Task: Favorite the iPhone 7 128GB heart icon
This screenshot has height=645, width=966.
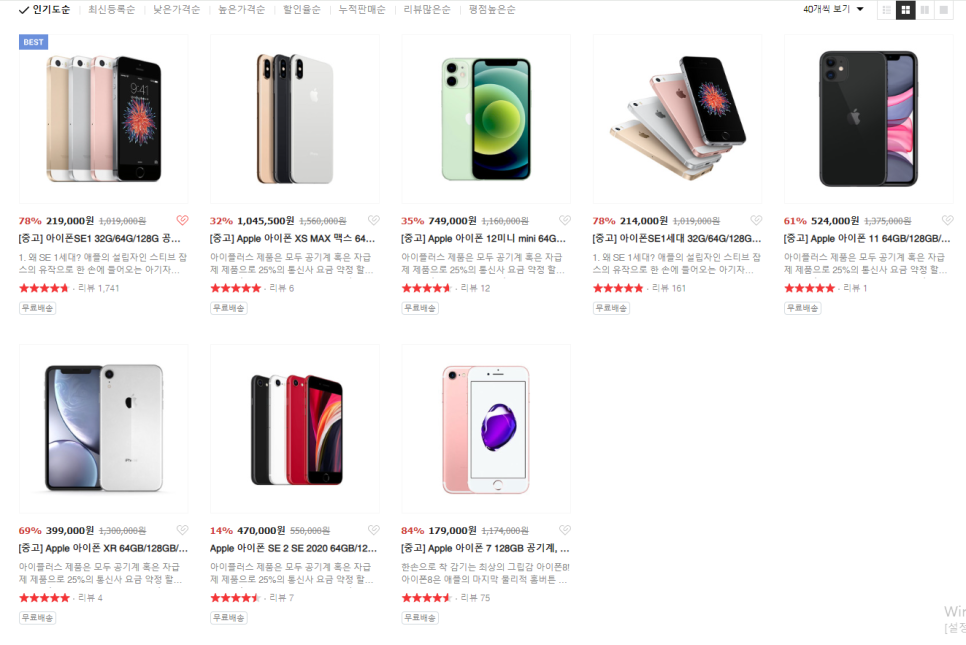Action: coord(565,530)
